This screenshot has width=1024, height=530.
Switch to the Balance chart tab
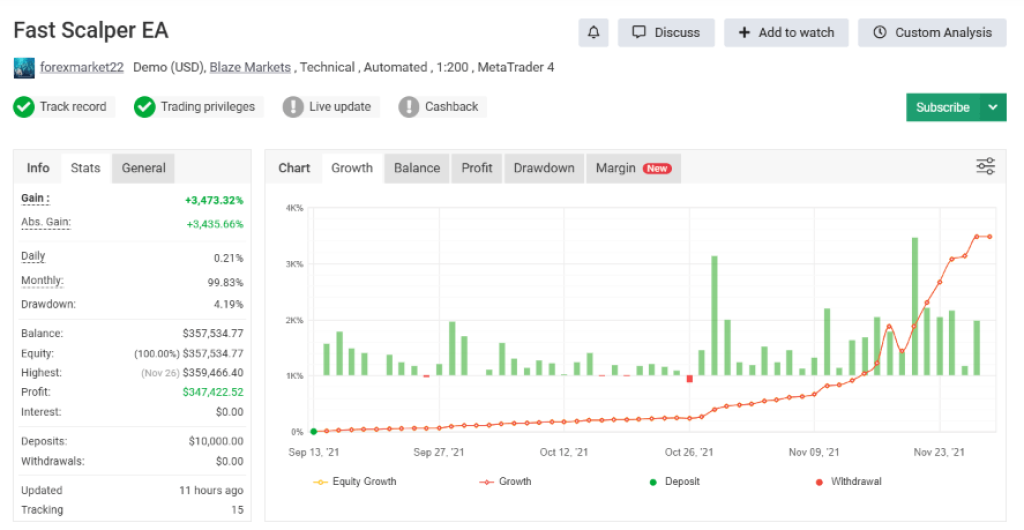pos(417,168)
